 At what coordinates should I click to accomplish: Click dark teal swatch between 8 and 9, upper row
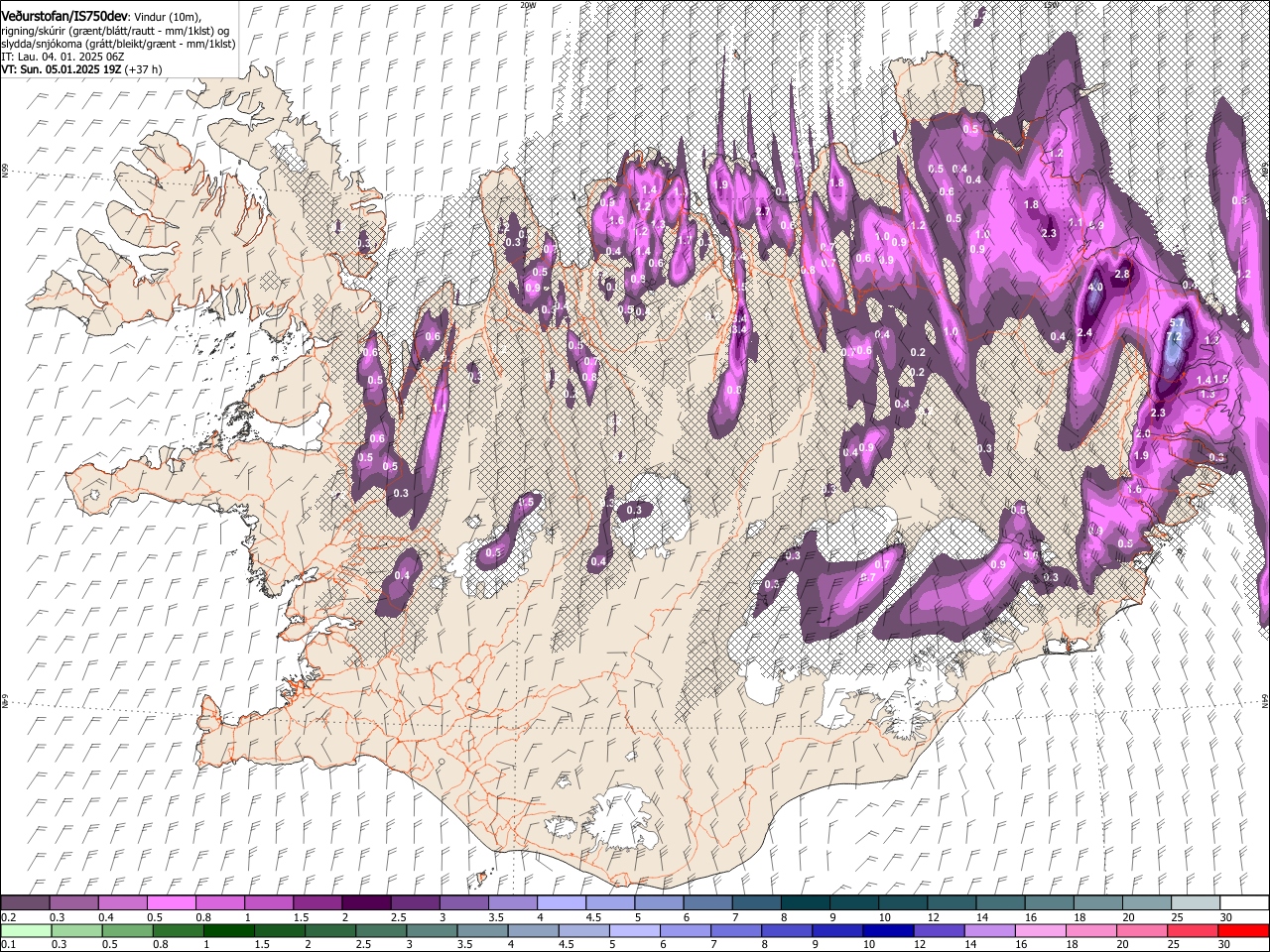[x=805, y=903]
